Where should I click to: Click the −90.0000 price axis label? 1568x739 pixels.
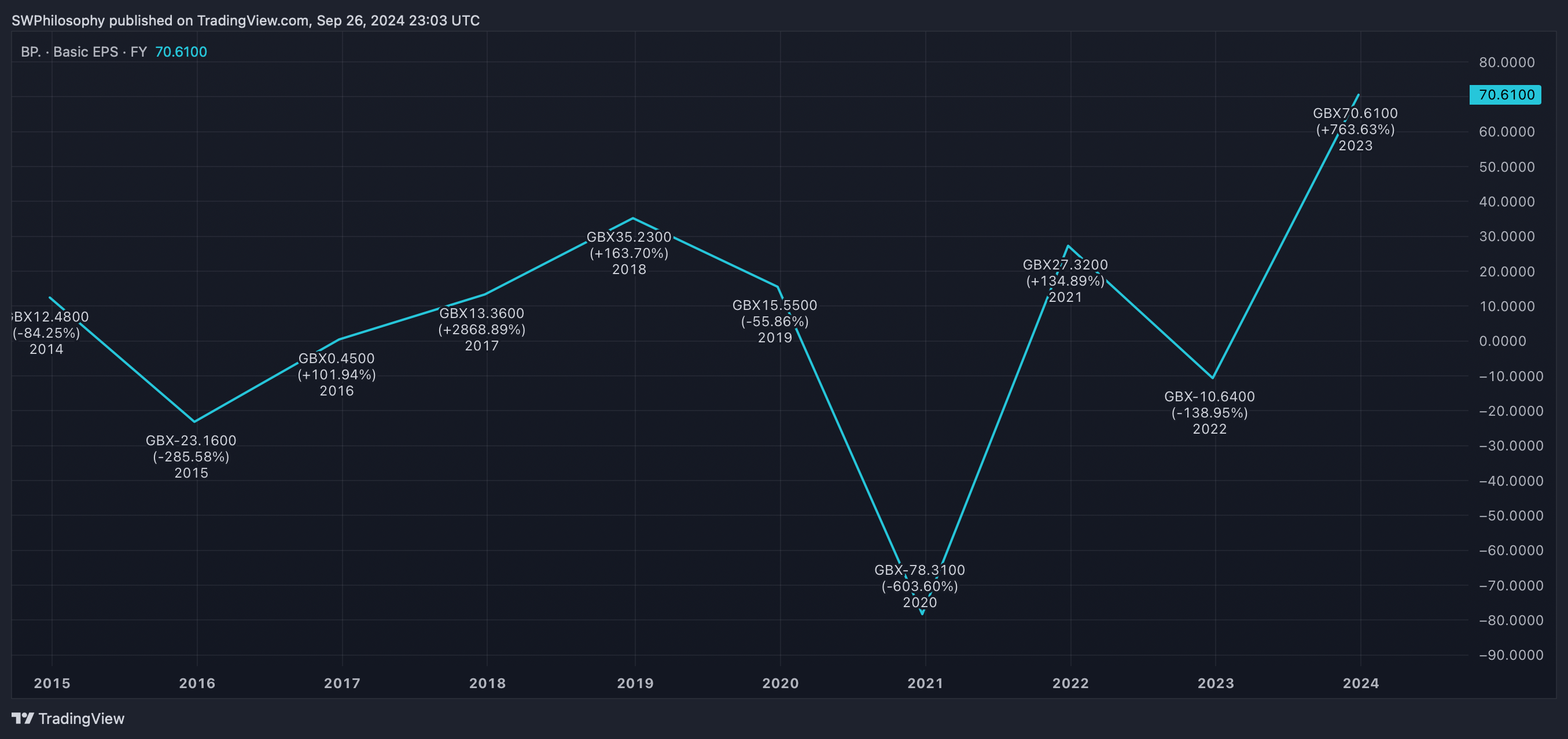(1507, 655)
